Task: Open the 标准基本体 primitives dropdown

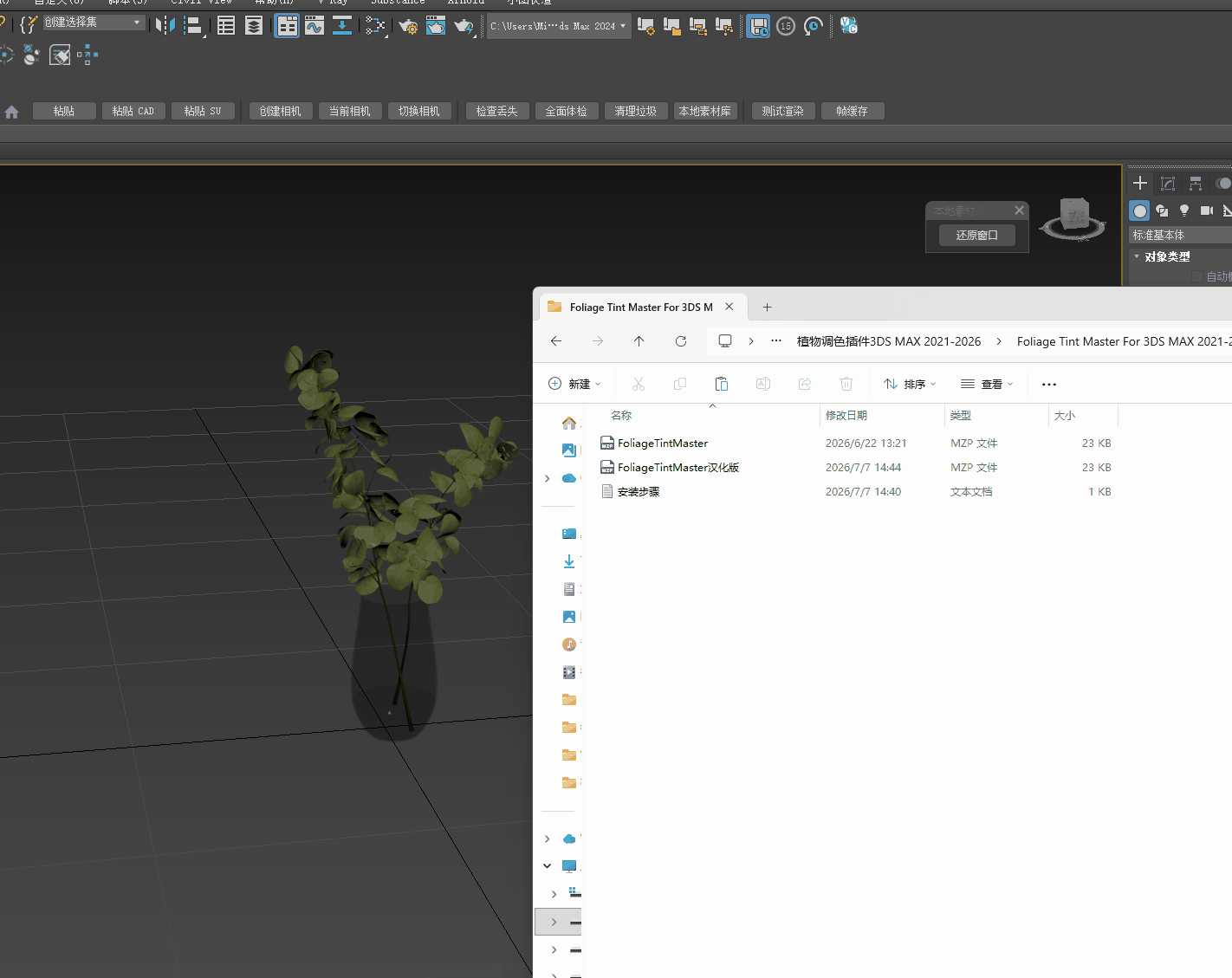Action: 1180,235
